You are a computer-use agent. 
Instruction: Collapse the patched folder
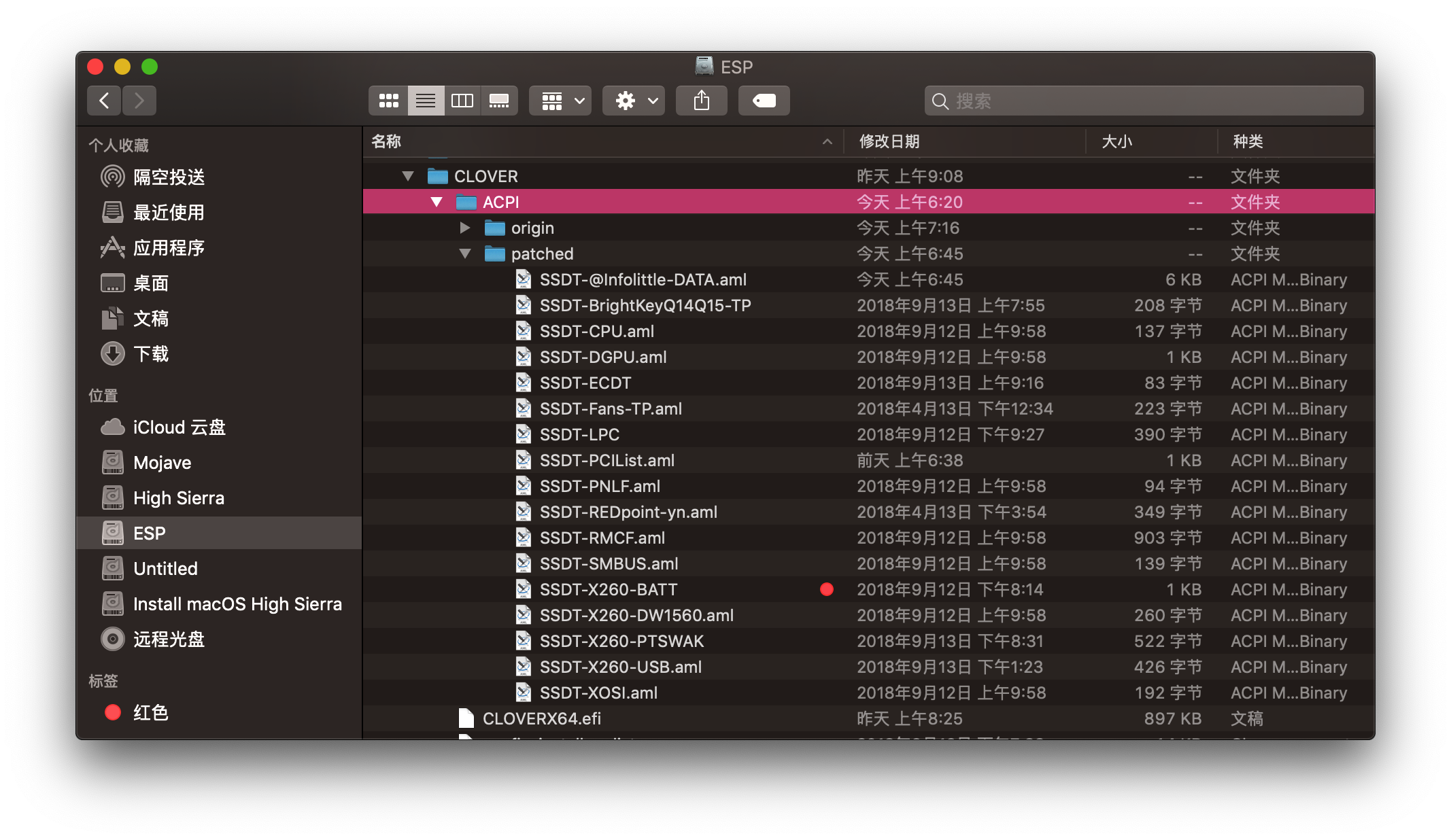pos(465,254)
